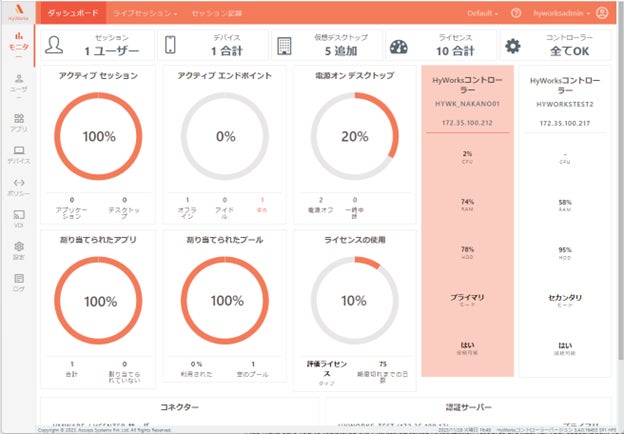Viewport: 624px width, 434px height.
Task: Click the ライセンスの使用 10% donut chart
Action: [355, 300]
